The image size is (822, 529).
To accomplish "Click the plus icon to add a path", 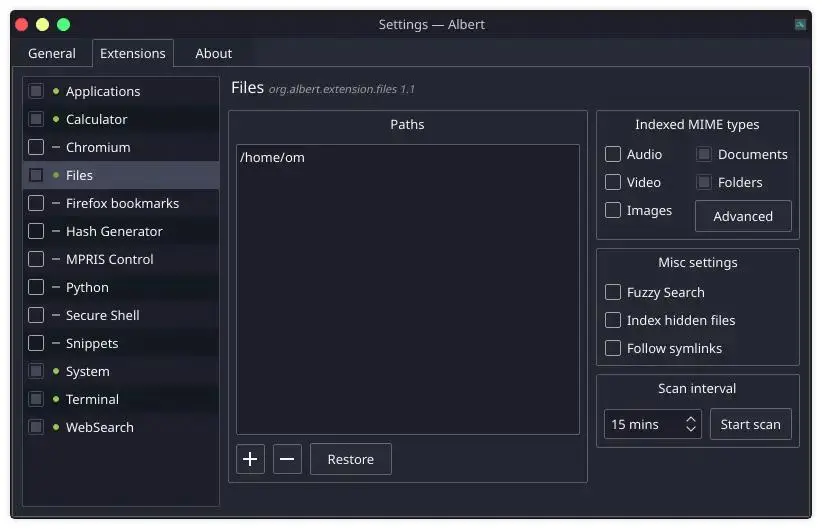I will pos(250,459).
